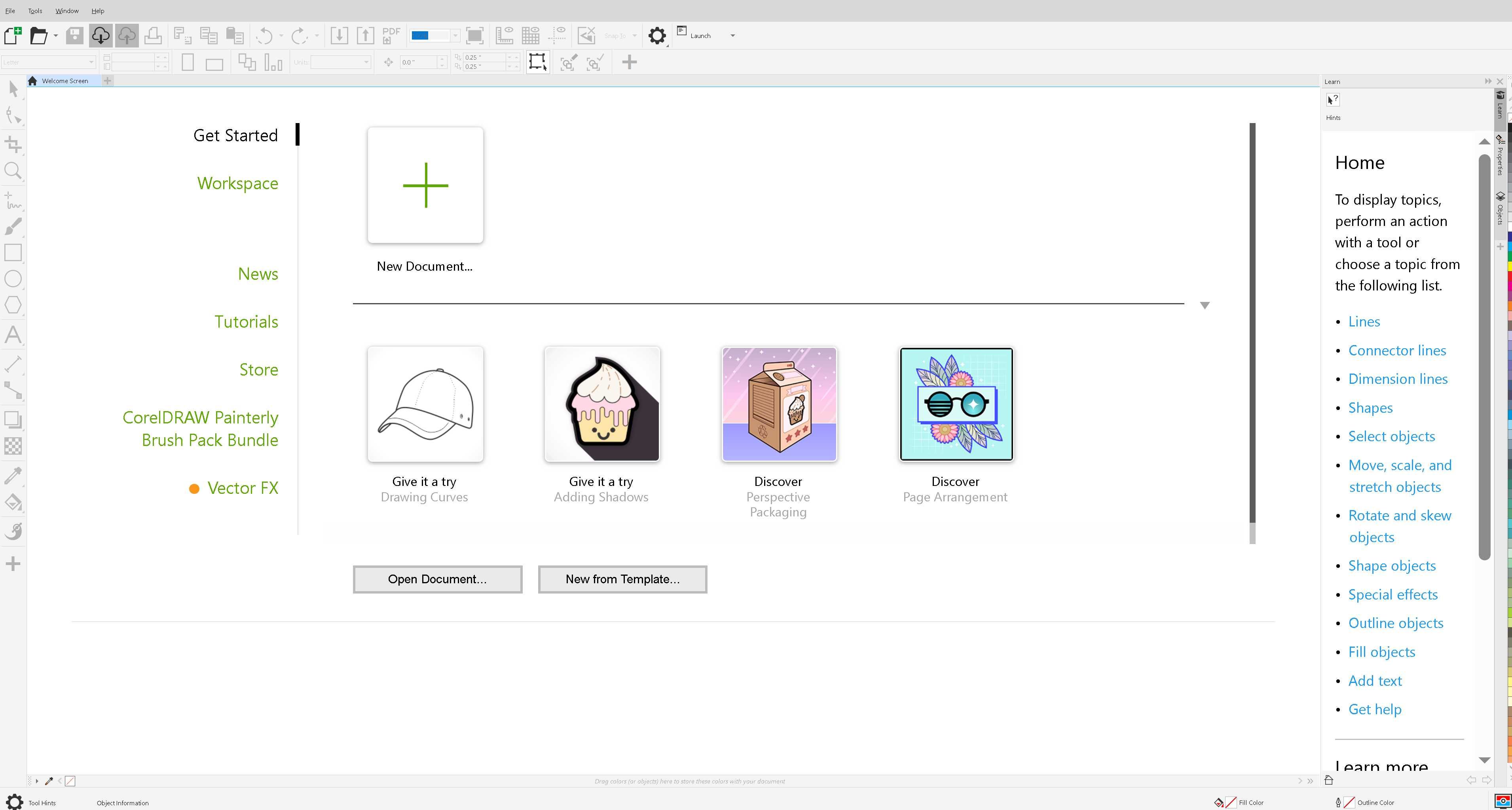The height and width of the screenshot is (810, 1512).
Task: Select the Artistic Media brush tool
Action: tap(13, 227)
